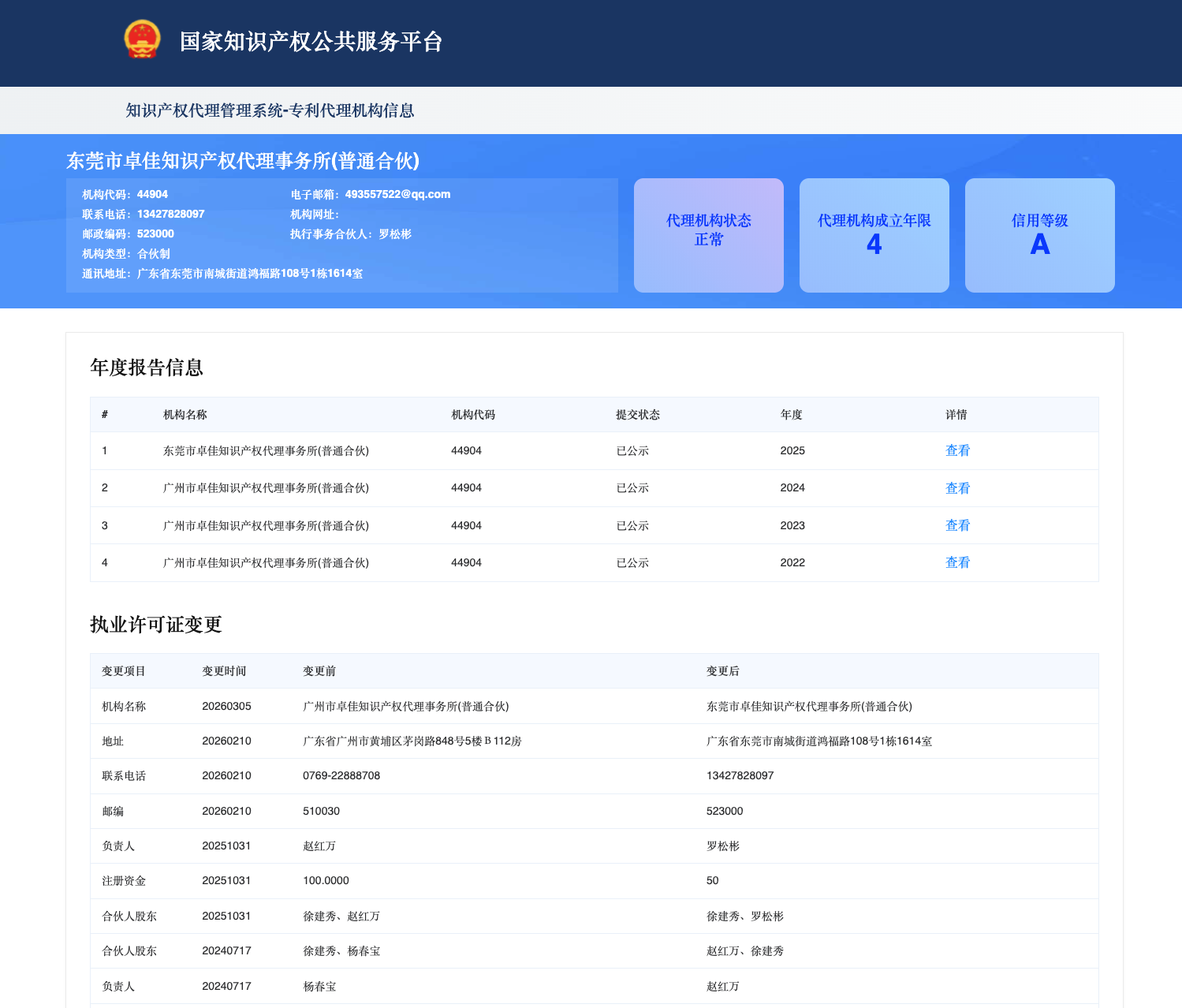This screenshot has height=1008, width=1182.
Task: Click the old address "广东省广州市黄埔区茅岗路848号5楼Ｂ112房"
Action: 412,741
